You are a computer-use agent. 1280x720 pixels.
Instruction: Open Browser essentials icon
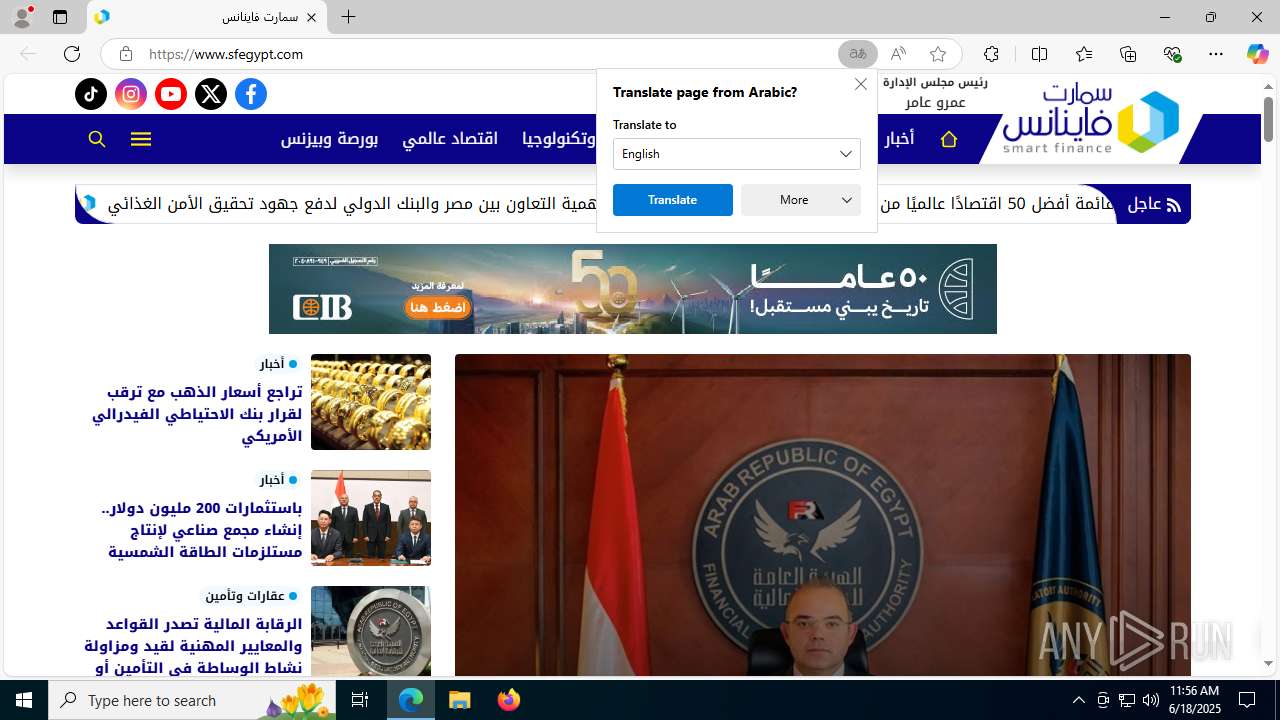tap(1172, 54)
